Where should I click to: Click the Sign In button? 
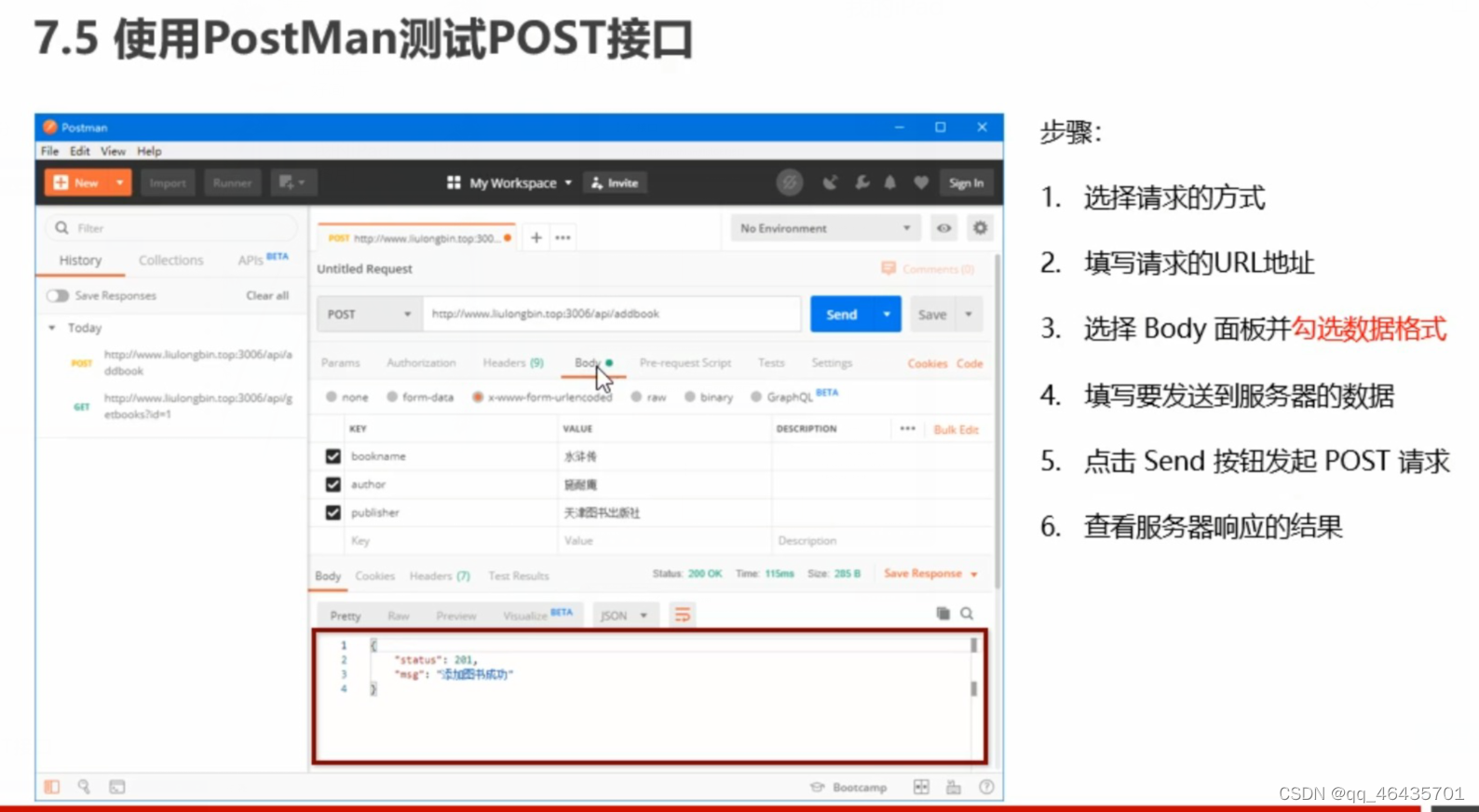[966, 183]
